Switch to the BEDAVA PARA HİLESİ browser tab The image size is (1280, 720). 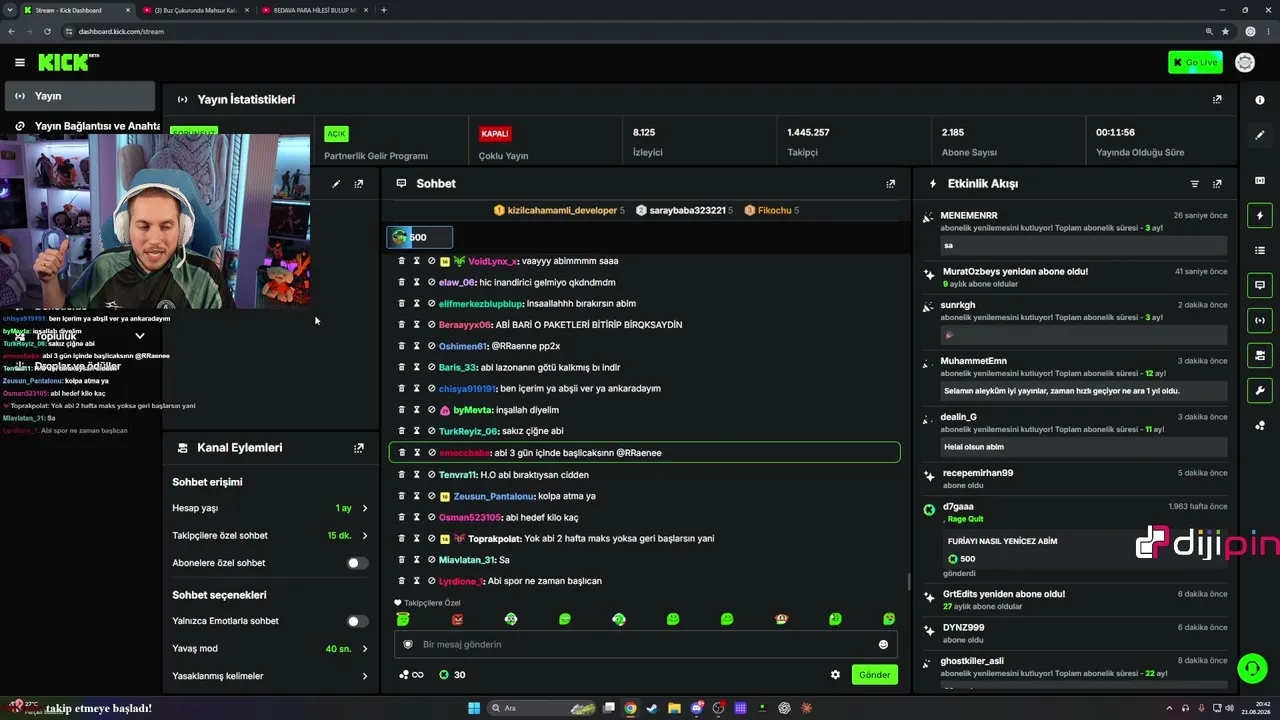[x=314, y=10]
